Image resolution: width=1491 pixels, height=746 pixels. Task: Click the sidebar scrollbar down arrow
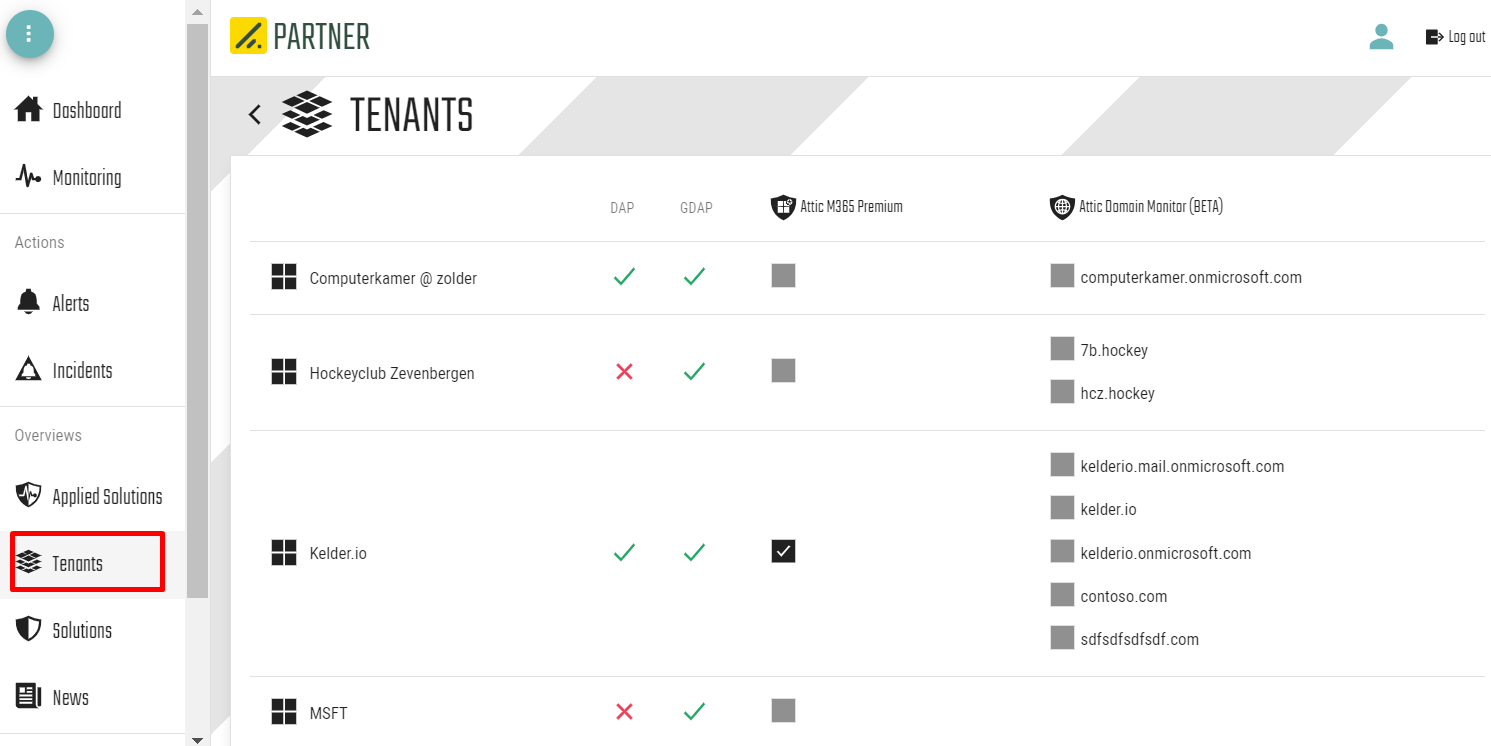click(x=197, y=739)
